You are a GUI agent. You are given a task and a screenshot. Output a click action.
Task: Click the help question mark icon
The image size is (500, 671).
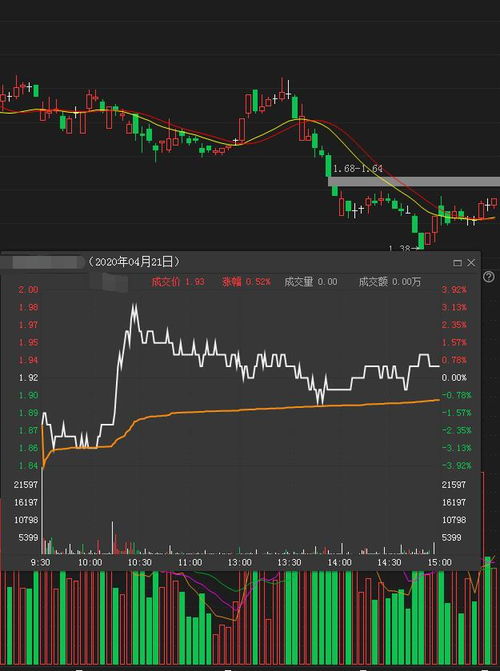(488, 277)
